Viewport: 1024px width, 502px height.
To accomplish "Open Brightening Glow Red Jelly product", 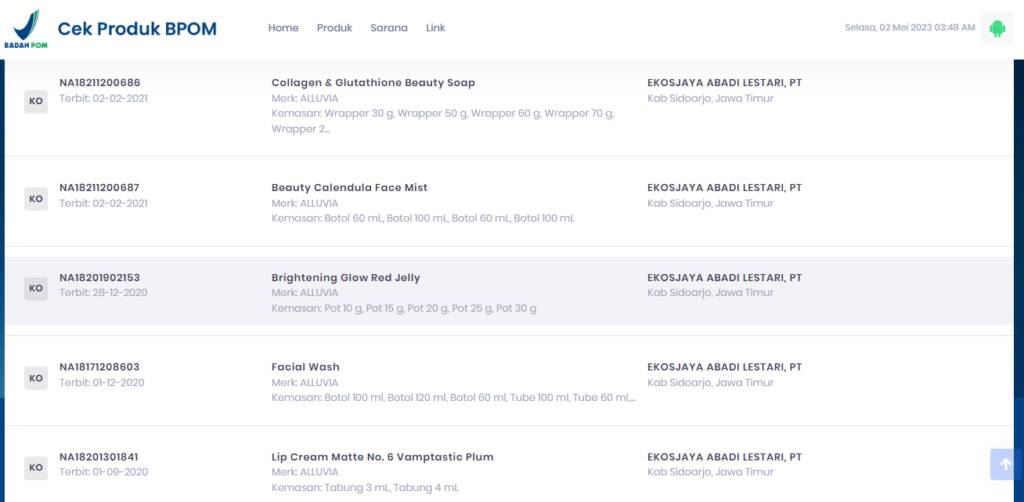I will (x=345, y=277).
